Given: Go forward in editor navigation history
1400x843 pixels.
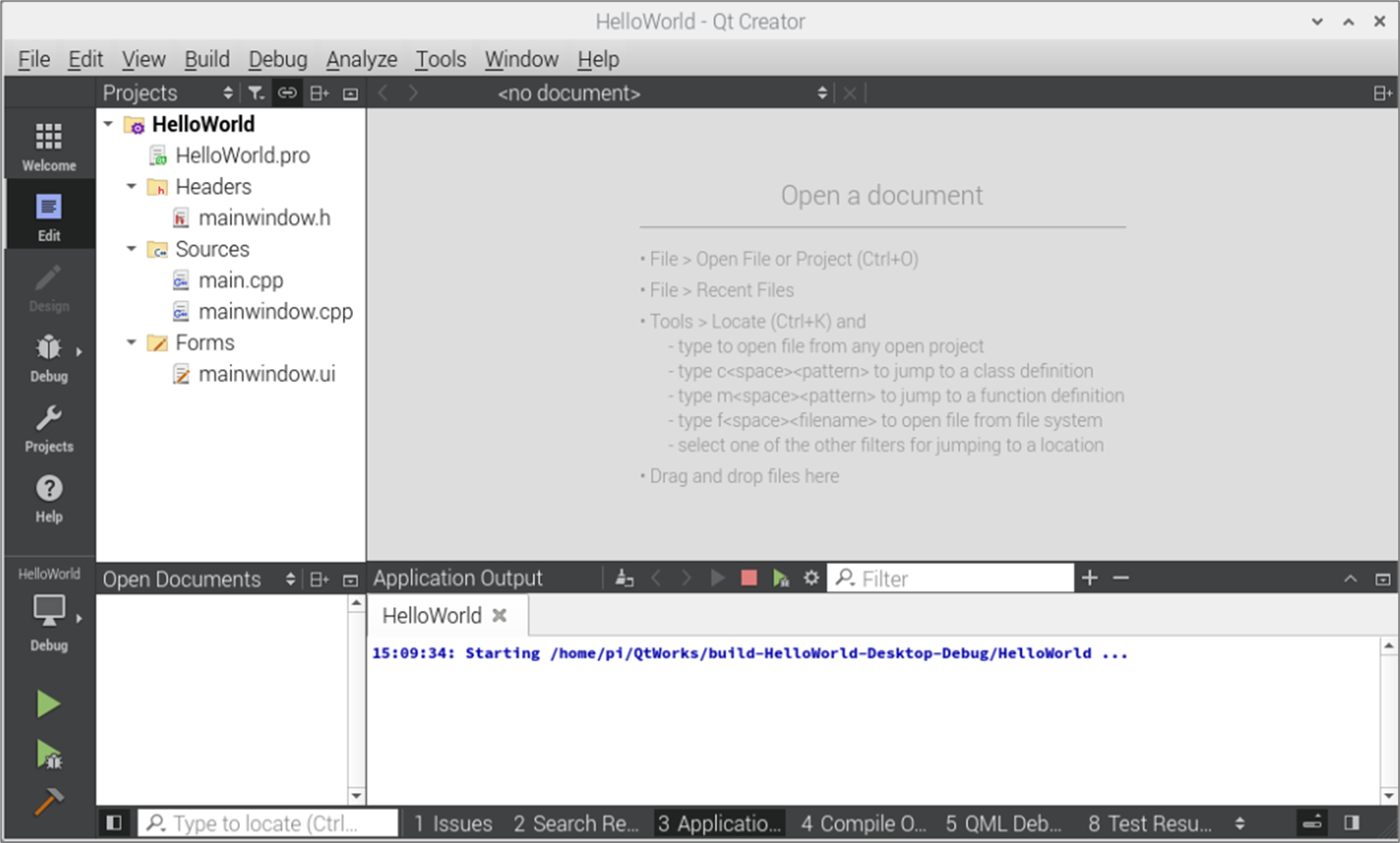Looking at the screenshot, I should [413, 93].
